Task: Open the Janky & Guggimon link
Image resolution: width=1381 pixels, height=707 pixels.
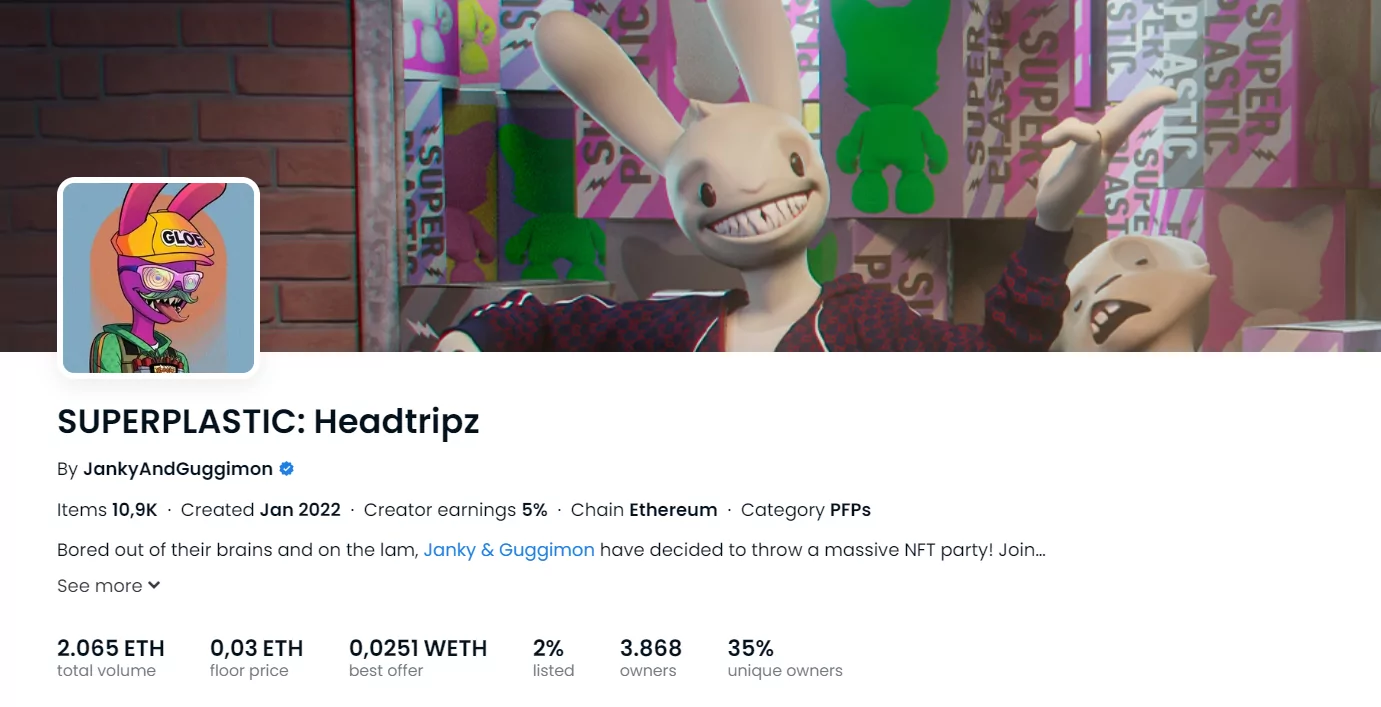Action: [x=509, y=550]
